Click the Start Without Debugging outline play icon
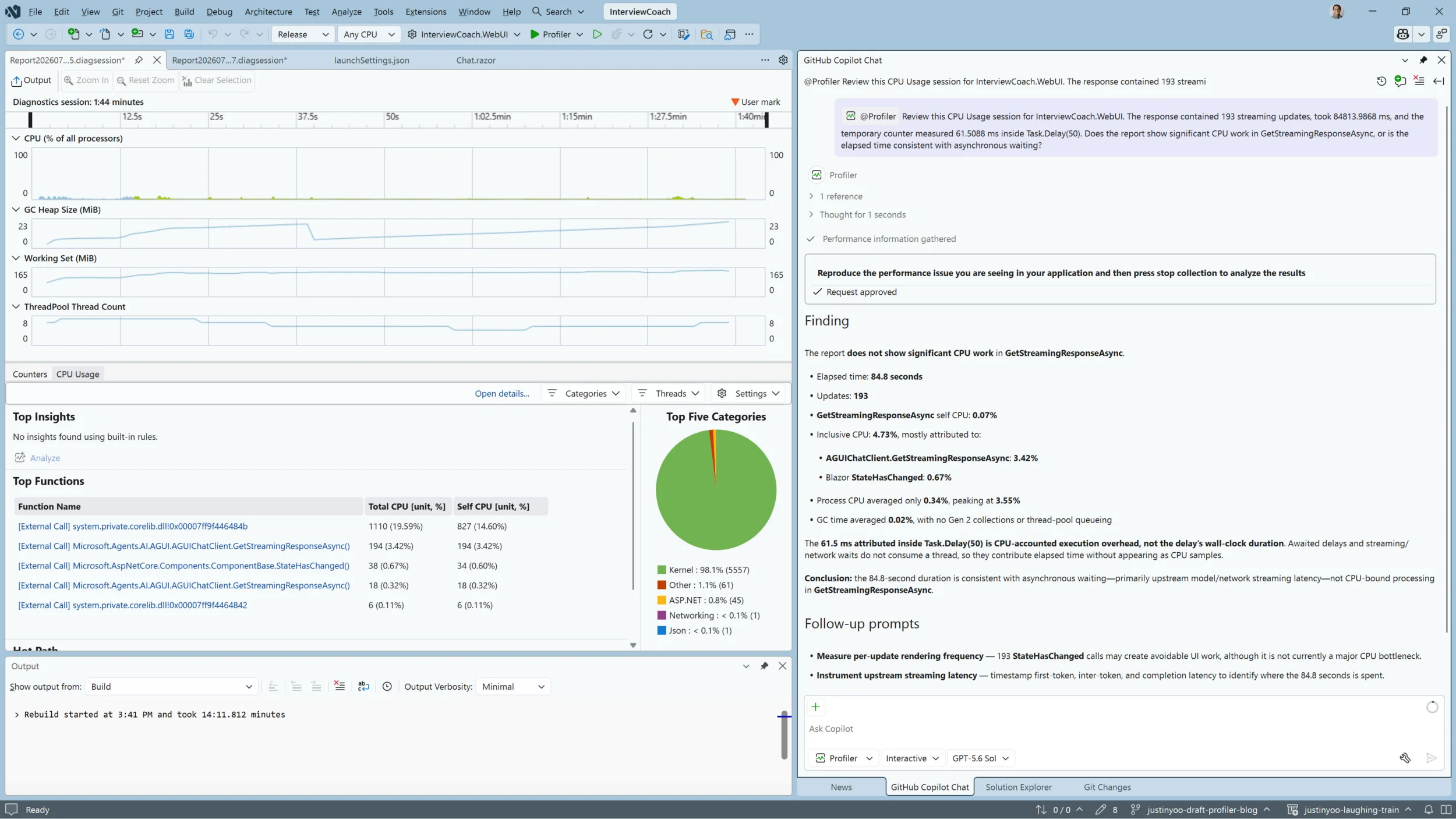This screenshot has width=1456, height=819. [597, 34]
